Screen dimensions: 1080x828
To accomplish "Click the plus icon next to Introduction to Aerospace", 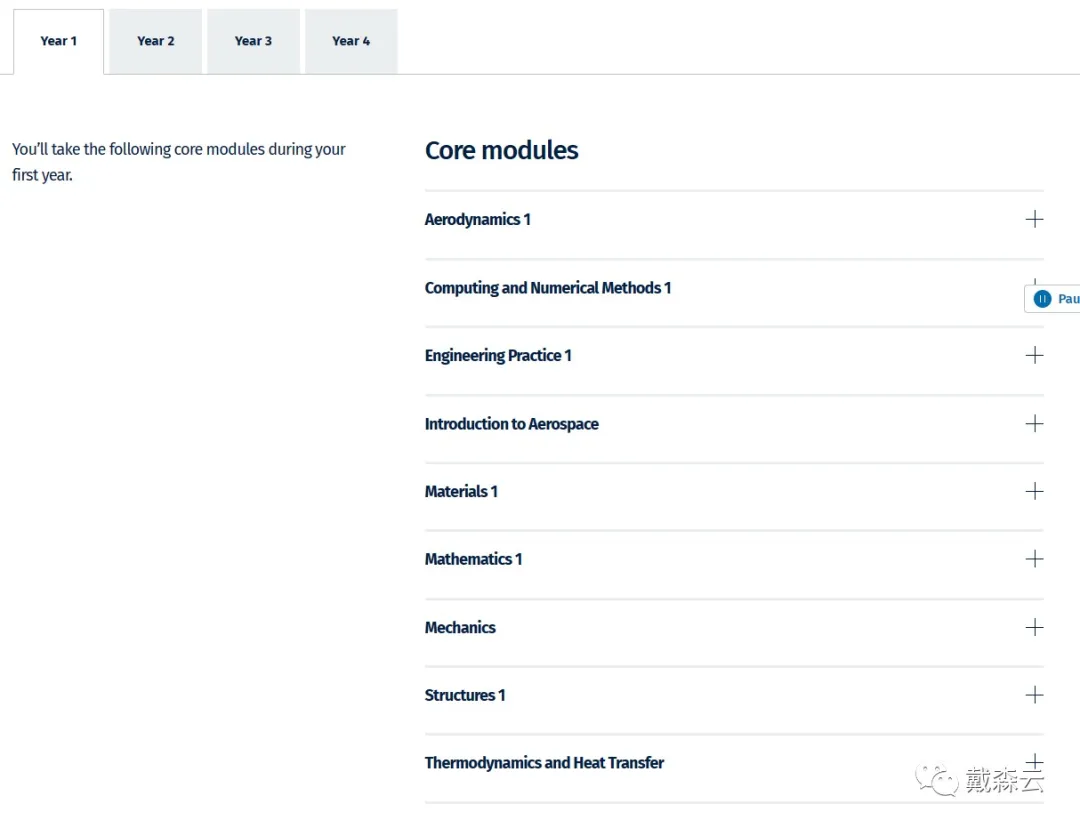I will click(x=1034, y=423).
